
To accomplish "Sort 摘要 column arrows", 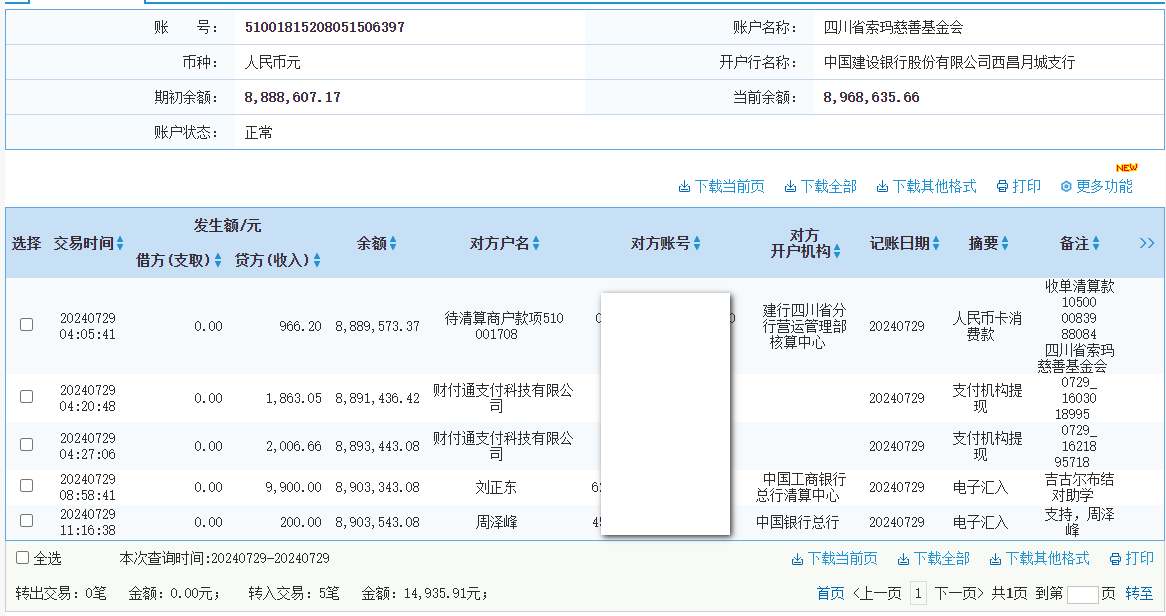I will point(1005,243).
